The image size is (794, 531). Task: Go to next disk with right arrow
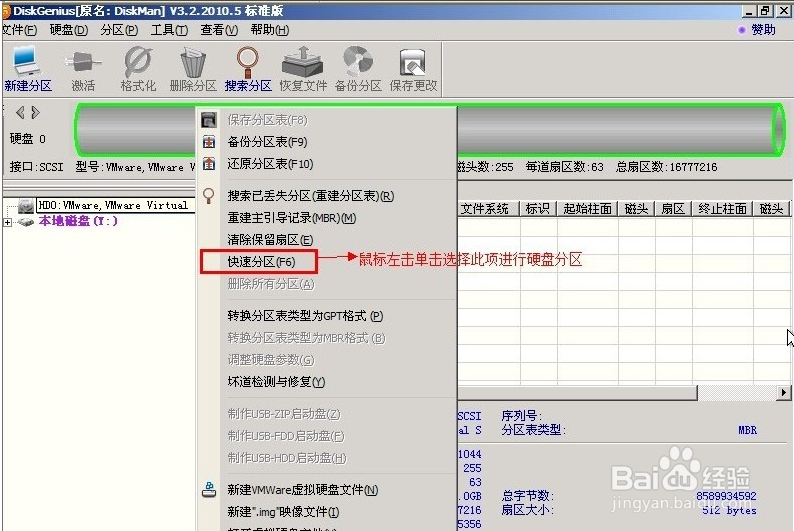[35, 112]
